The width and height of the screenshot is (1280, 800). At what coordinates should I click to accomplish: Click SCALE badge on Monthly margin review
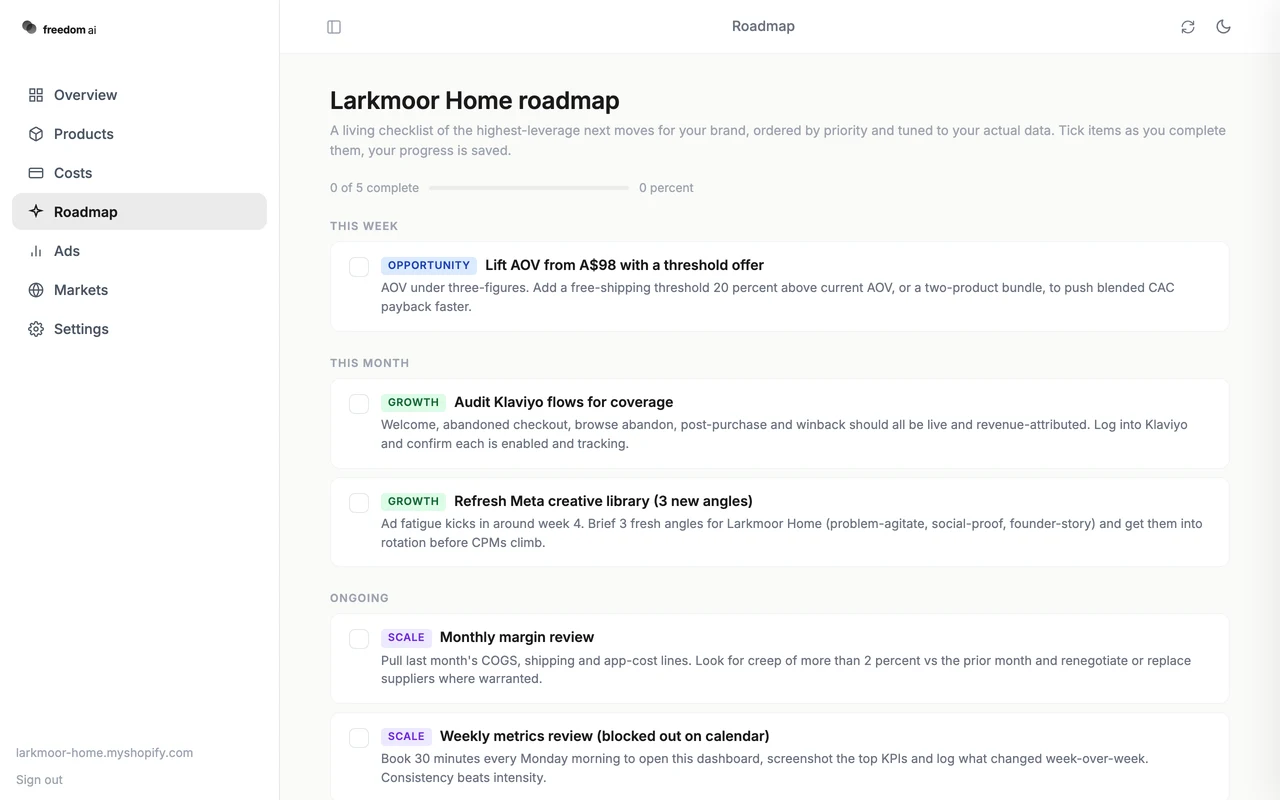pos(406,637)
